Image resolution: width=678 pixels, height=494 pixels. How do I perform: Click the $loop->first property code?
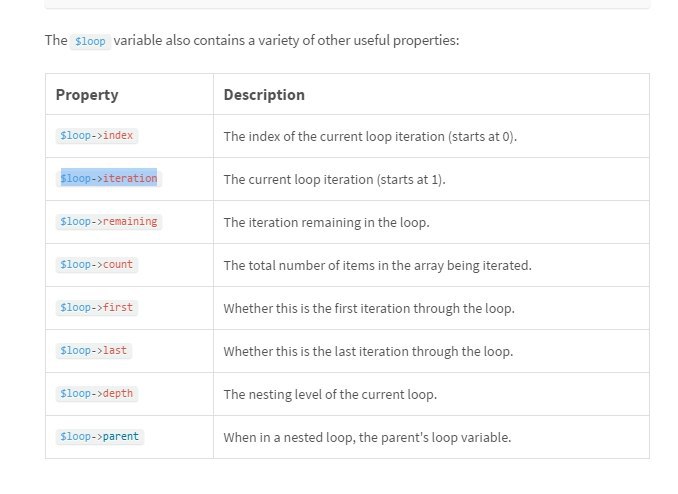click(96, 308)
